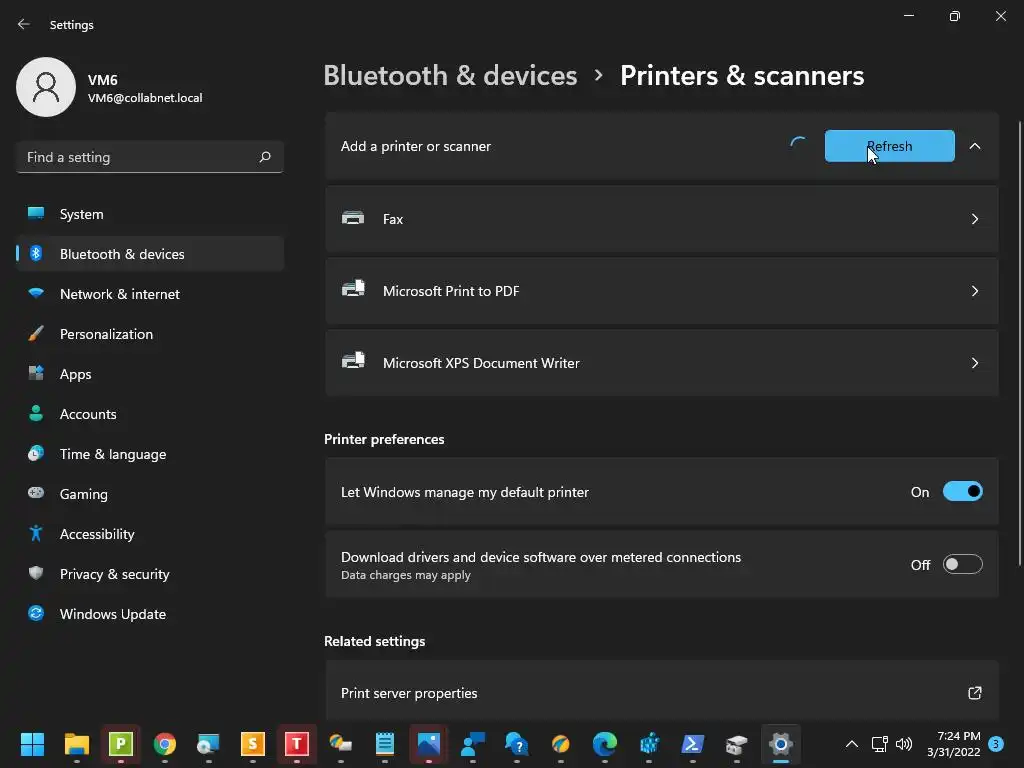
Task: Open Time & language settings
Action: [150, 454]
